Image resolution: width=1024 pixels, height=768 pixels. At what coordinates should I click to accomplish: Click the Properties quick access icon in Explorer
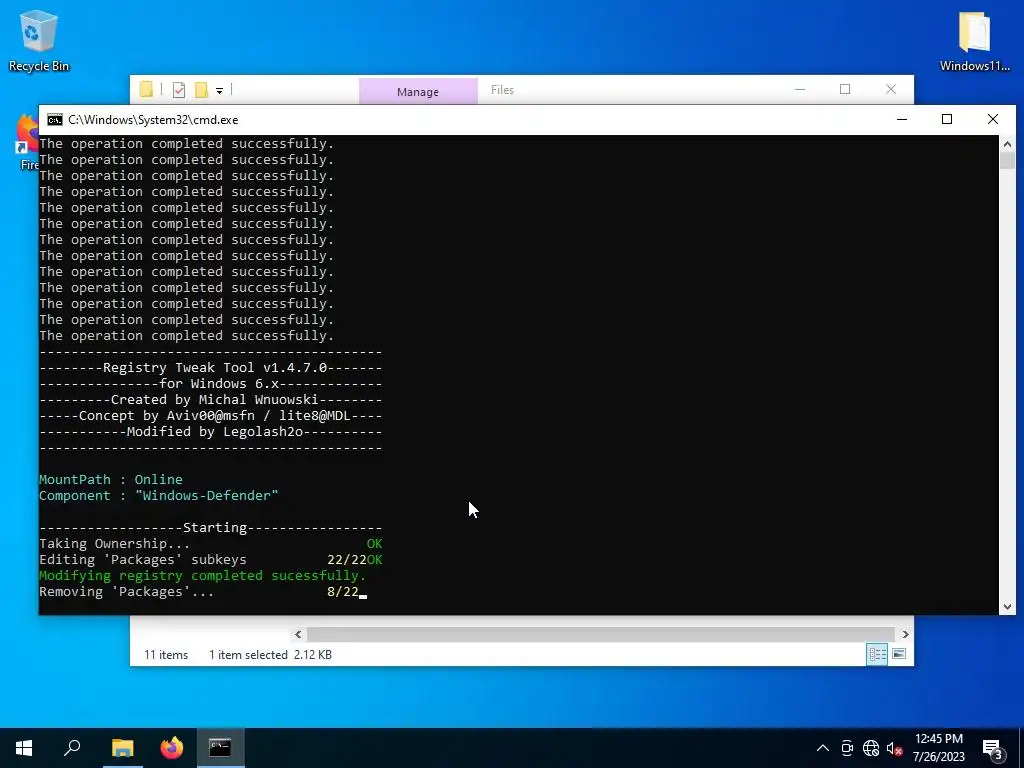pyautogui.click(x=178, y=89)
